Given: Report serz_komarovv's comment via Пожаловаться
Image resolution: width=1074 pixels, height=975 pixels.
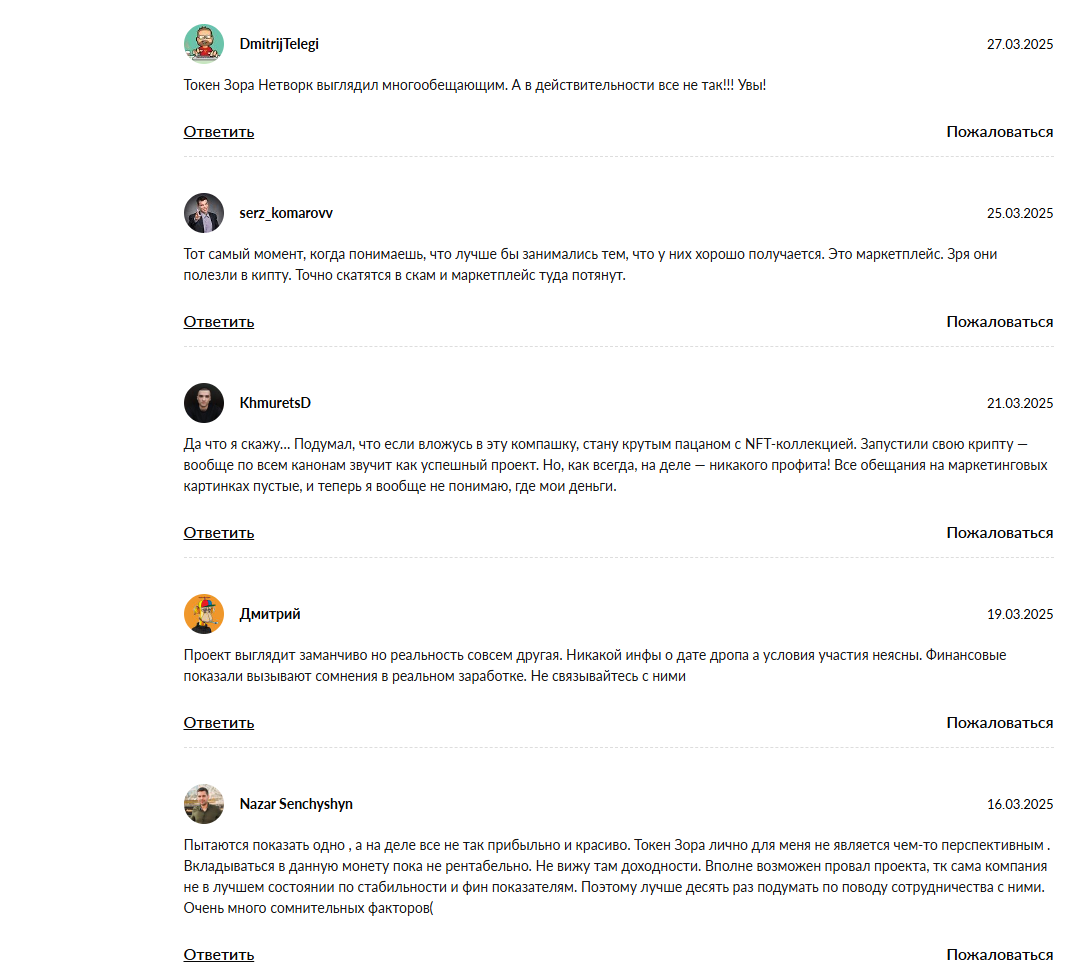Looking at the screenshot, I should (x=999, y=322).
